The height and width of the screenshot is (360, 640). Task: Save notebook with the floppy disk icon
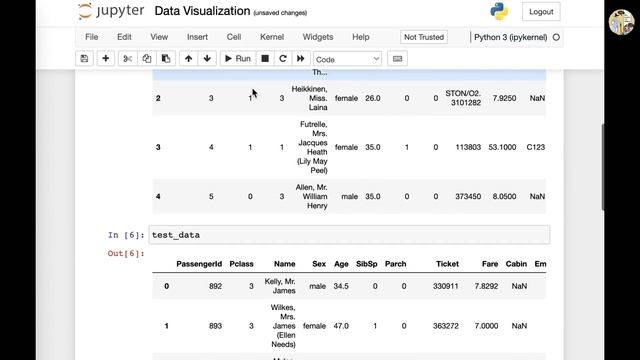[84, 59]
